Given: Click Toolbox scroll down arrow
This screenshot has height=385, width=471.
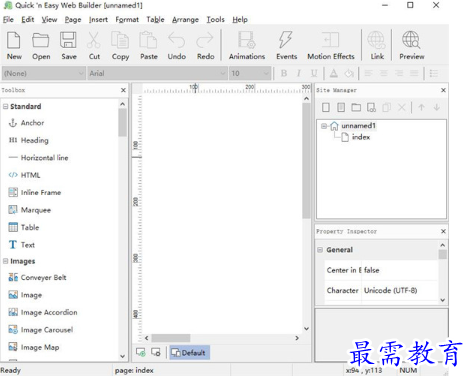Looking at the screenshot, I should click(x=122, y=356).
